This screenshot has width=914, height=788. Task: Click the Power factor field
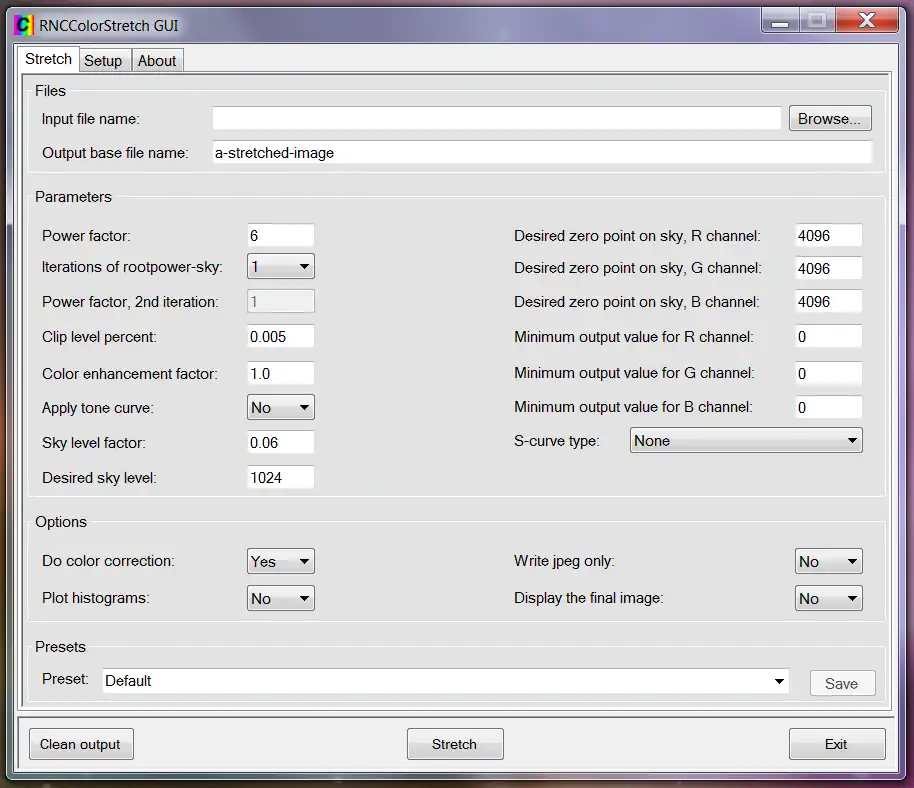(x=280, y=235)
